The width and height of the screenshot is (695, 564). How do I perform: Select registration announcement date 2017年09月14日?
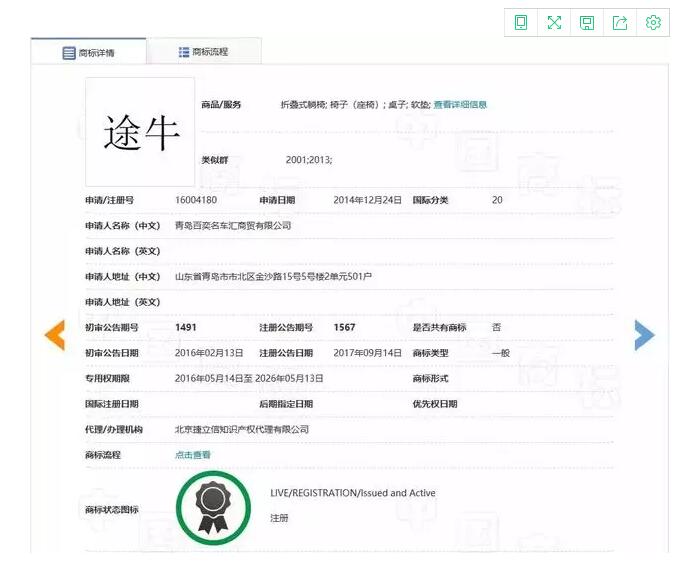tap(367, 353)
